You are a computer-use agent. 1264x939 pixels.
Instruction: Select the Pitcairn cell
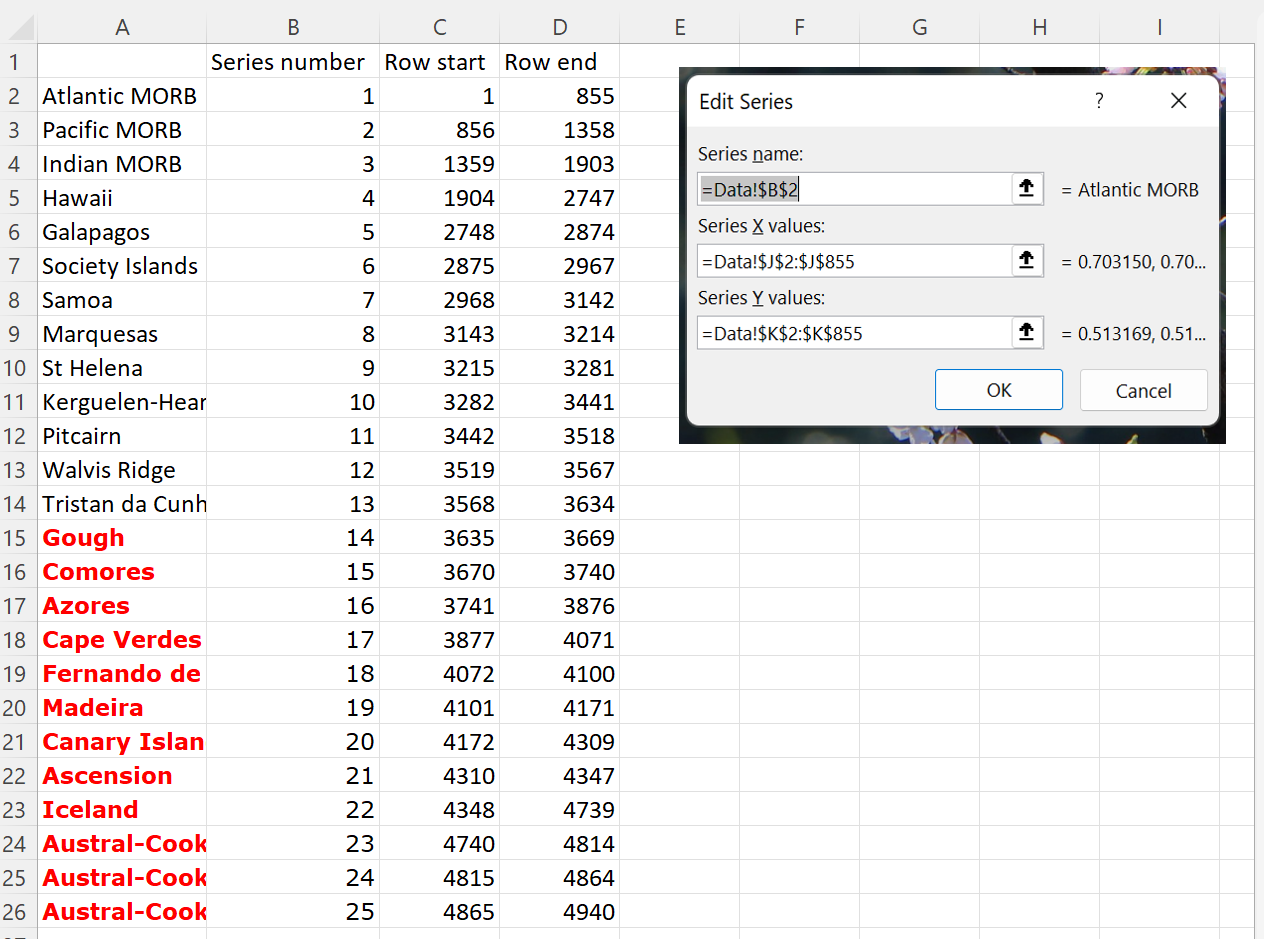pyautogui.click(x=122, y=436)
